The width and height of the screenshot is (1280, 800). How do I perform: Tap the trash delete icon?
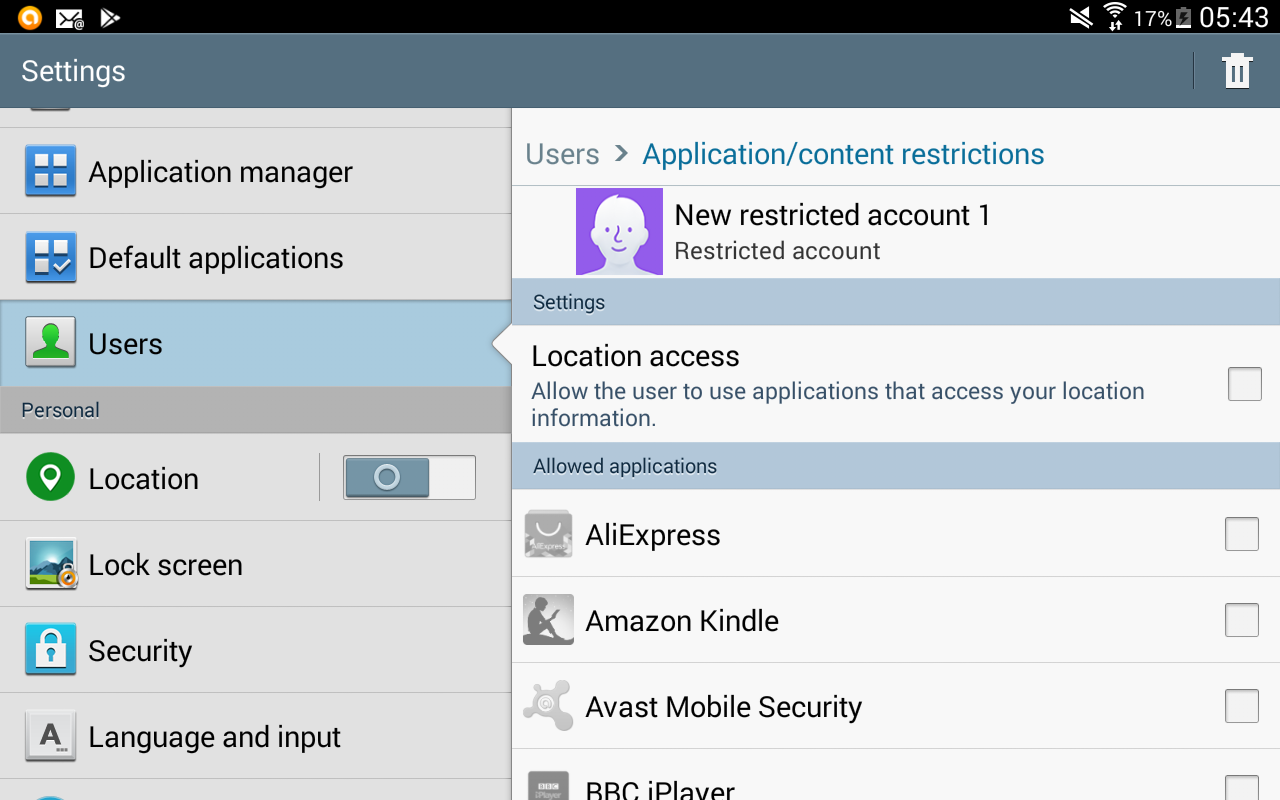(1237, 71)
